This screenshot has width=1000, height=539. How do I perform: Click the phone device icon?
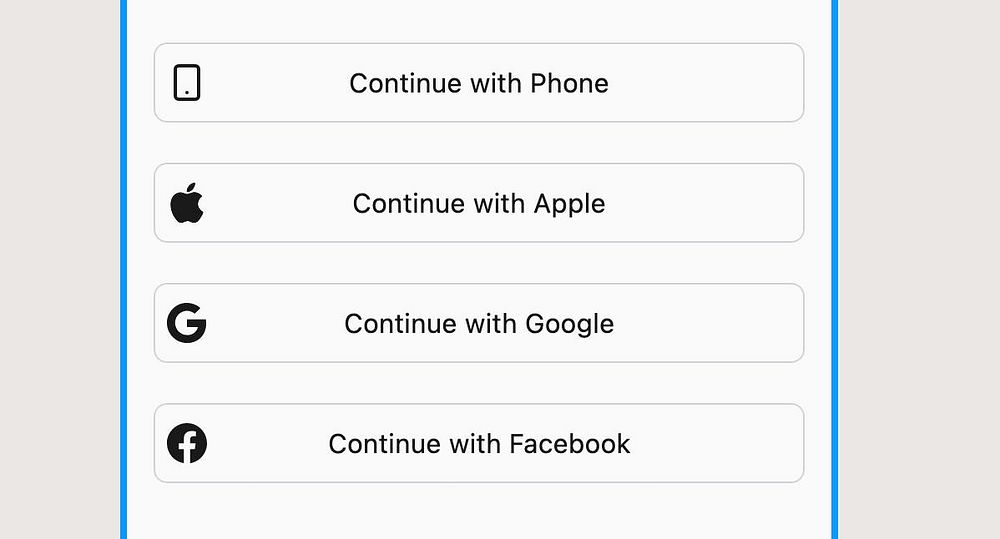coord(187,83)
